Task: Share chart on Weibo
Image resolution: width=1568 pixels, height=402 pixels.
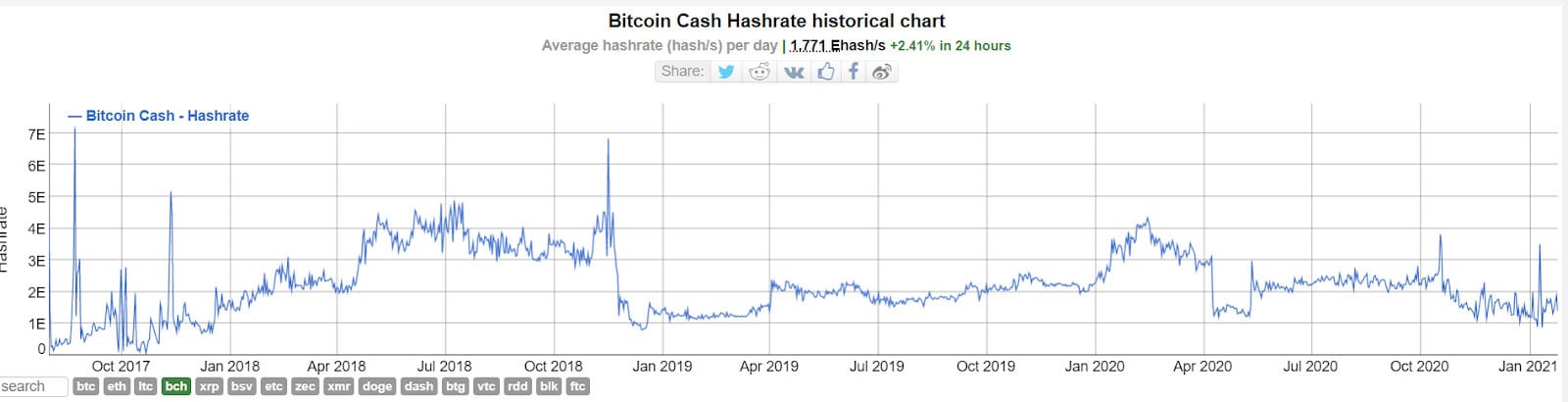Action: 881,72
